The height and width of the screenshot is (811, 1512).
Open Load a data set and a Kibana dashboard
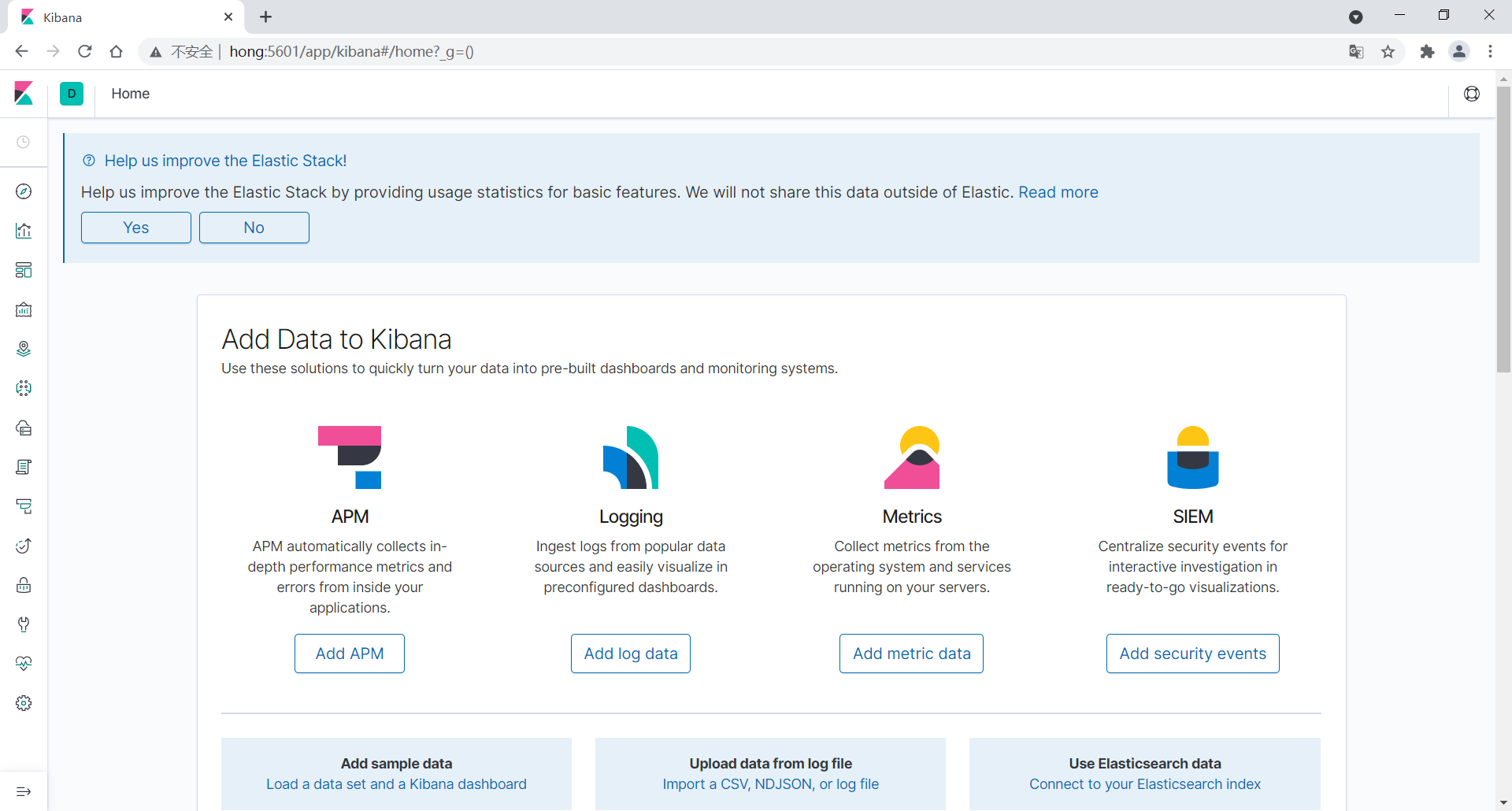[x=396, y=784]
